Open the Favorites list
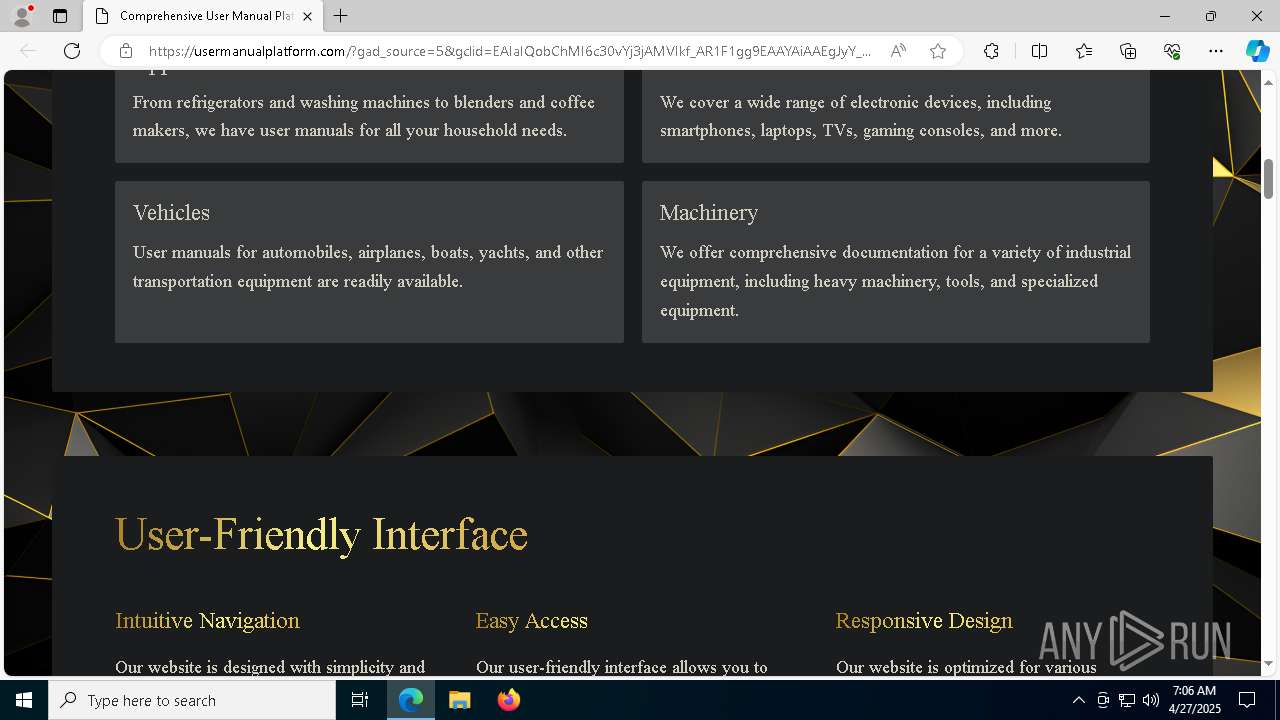The height and width of the screenshot is (720, 1280). (1084, 51)
